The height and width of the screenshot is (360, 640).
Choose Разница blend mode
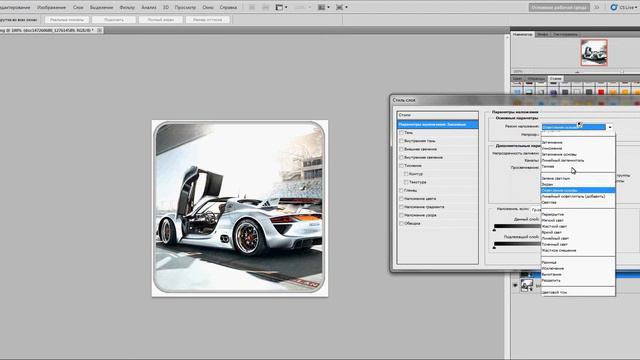tap(578, 262)
